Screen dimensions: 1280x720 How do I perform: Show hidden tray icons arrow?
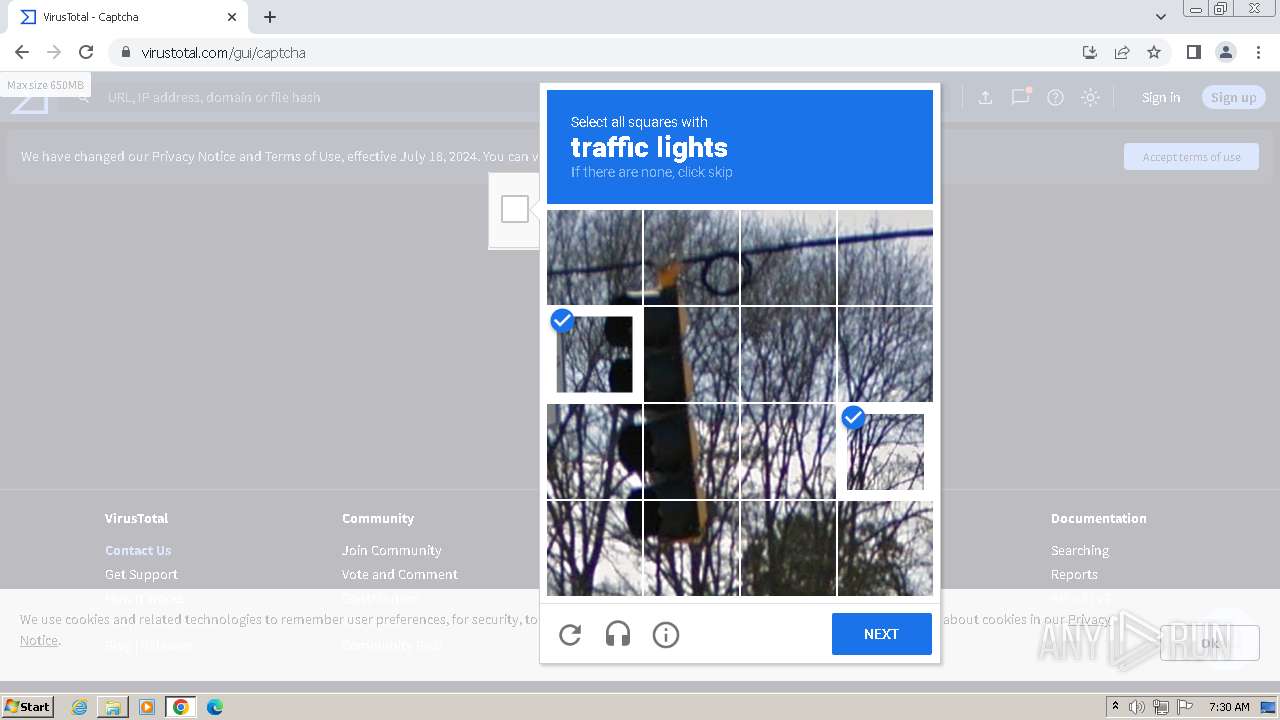1115,707
